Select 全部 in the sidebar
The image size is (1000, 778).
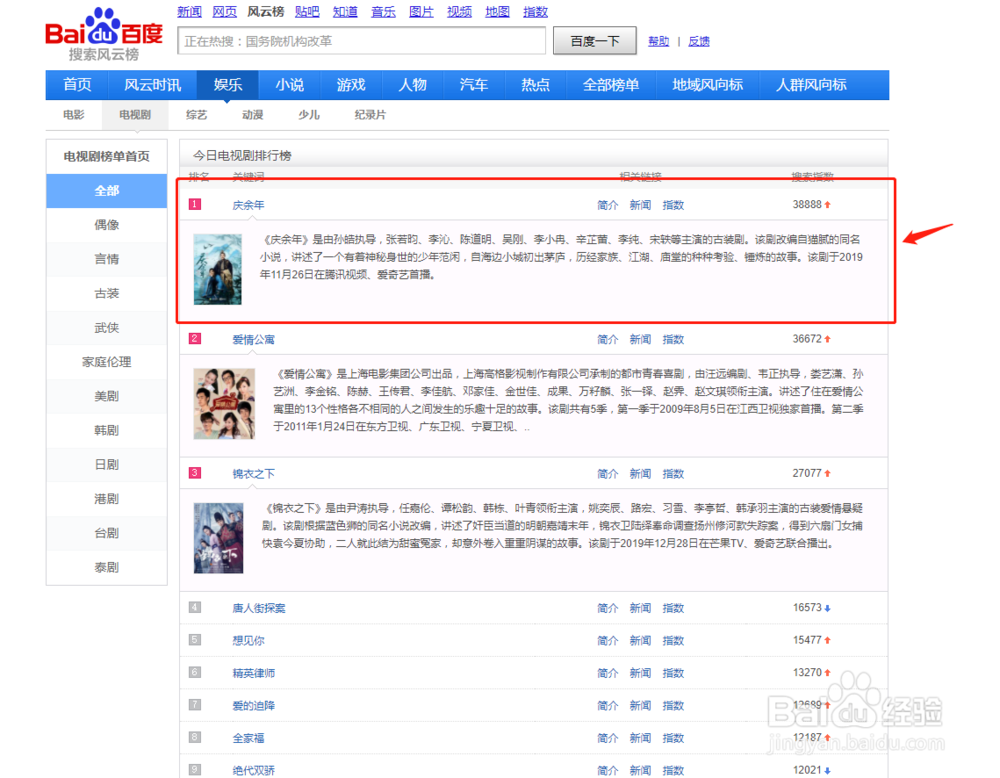click(x=107, y=191)
